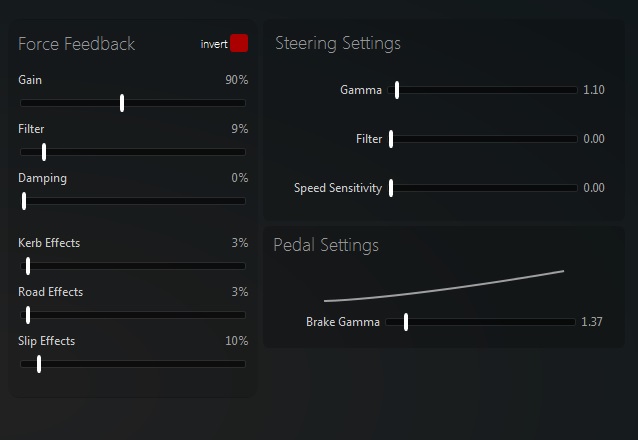Viewport: 638px width, 440px height.
Task: Click the steering Gamma slider handle
Action: [x=397, y=90]
